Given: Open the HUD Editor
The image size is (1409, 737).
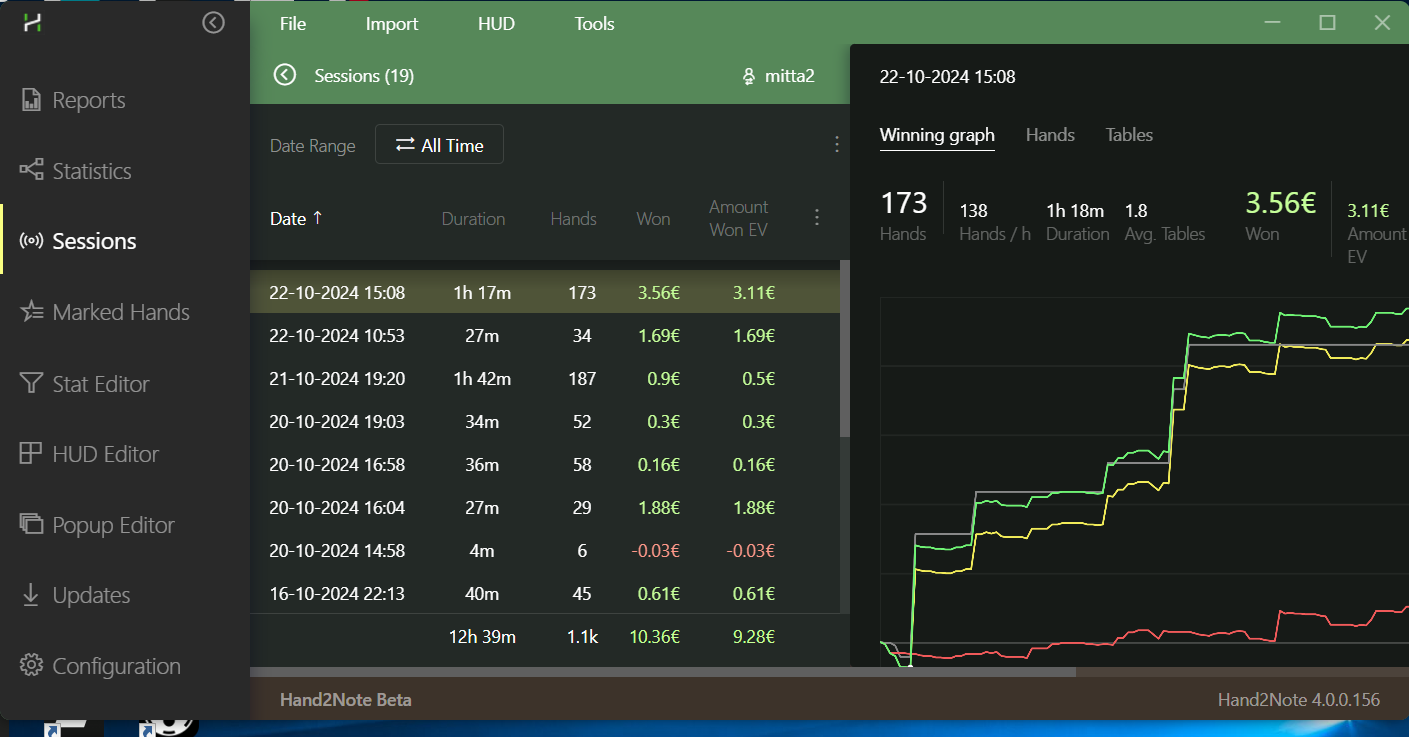Looking at the screenshot, I should click(x=89, y=454).
